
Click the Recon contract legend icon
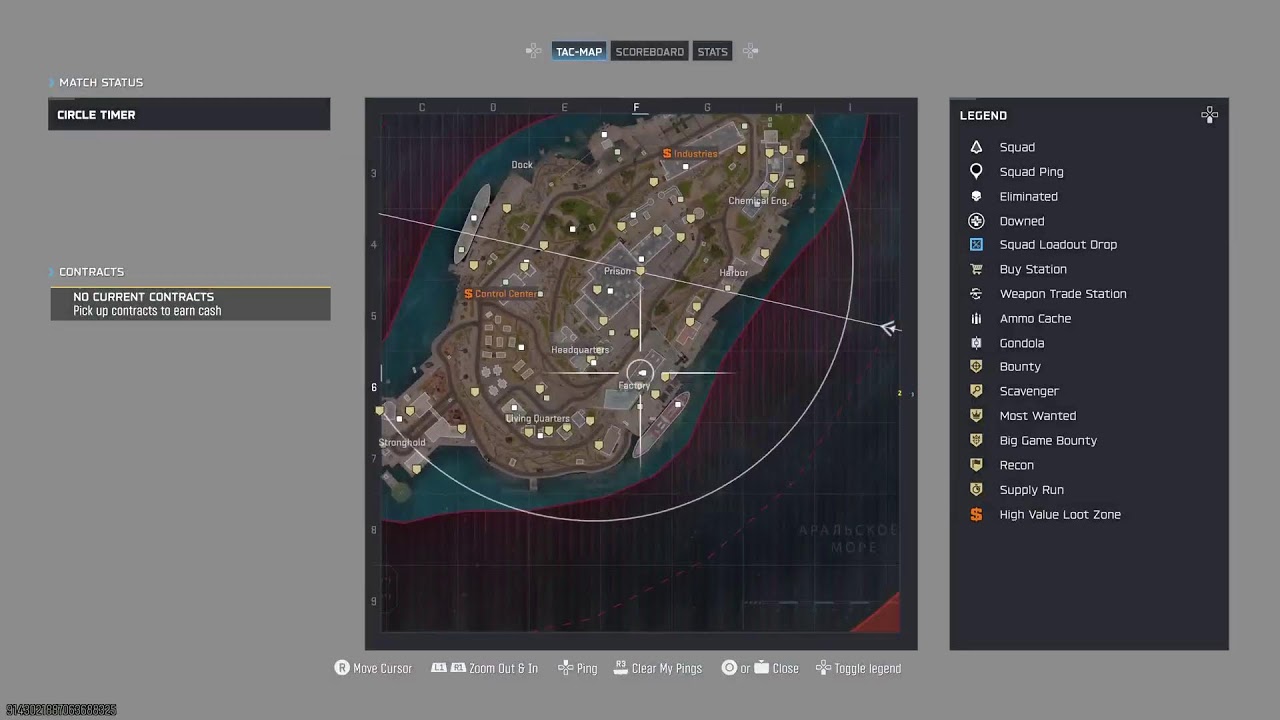(976, 465)
